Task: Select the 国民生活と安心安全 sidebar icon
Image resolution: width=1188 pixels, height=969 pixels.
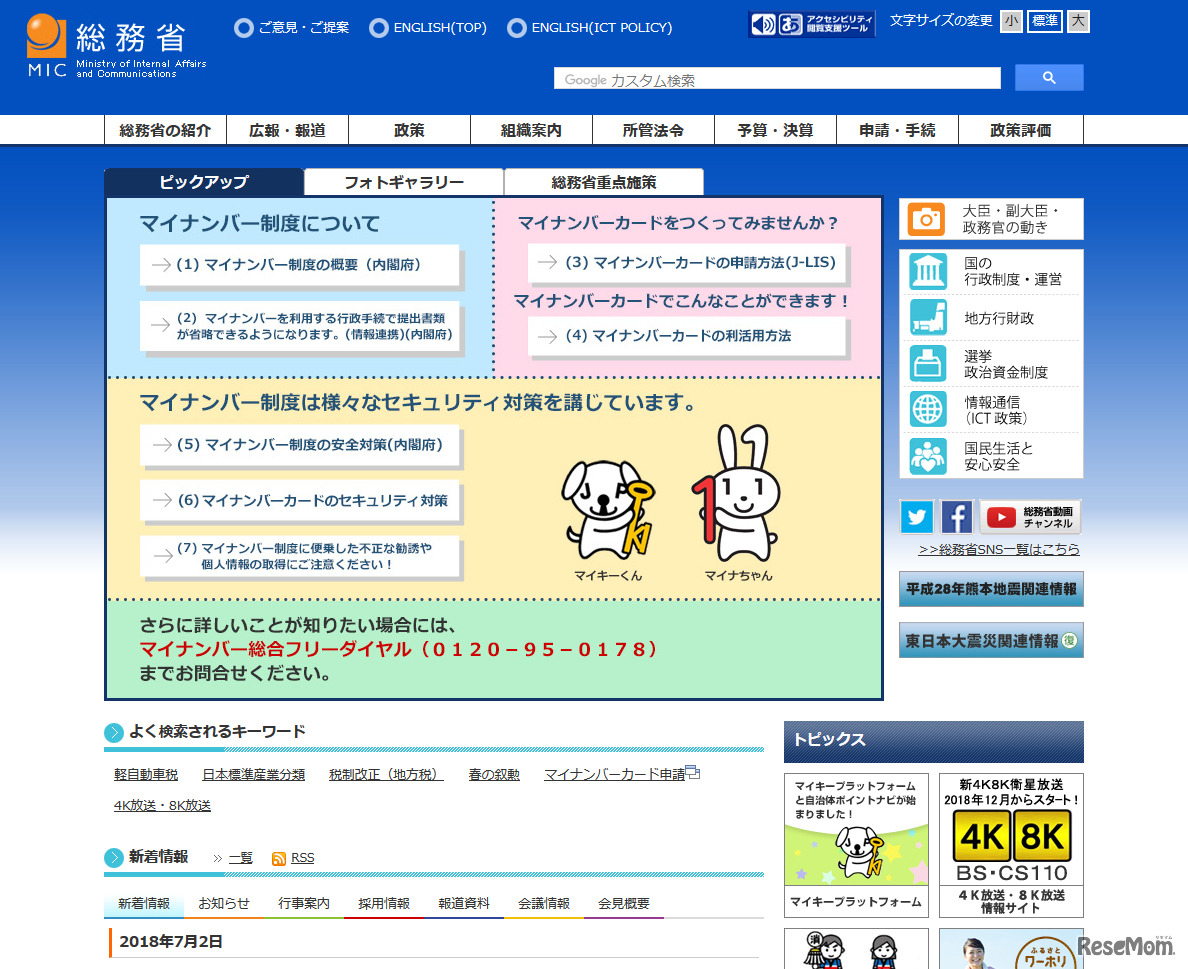Action: (926, 455)
